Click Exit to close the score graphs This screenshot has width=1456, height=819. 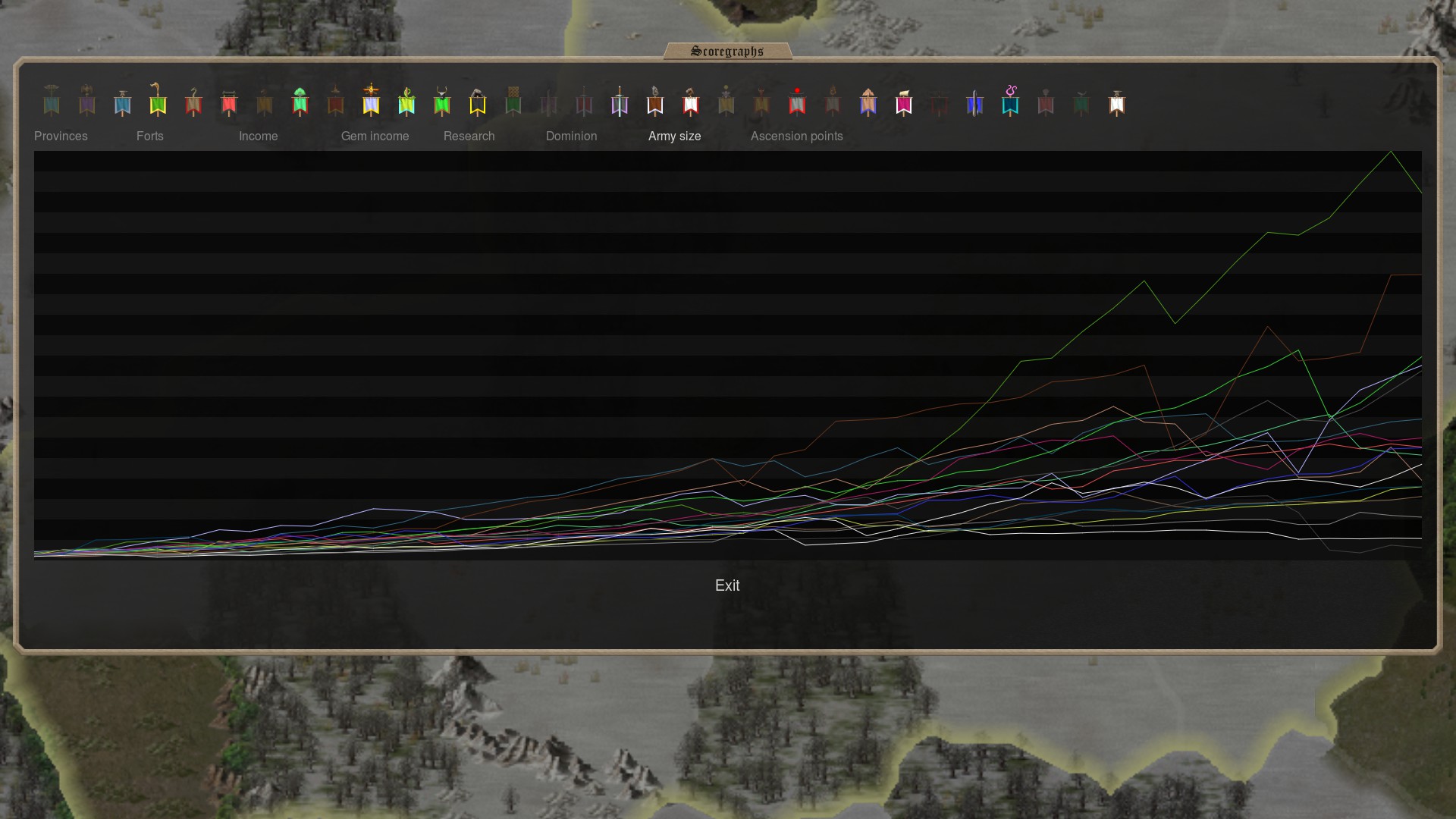click(727, 585)
